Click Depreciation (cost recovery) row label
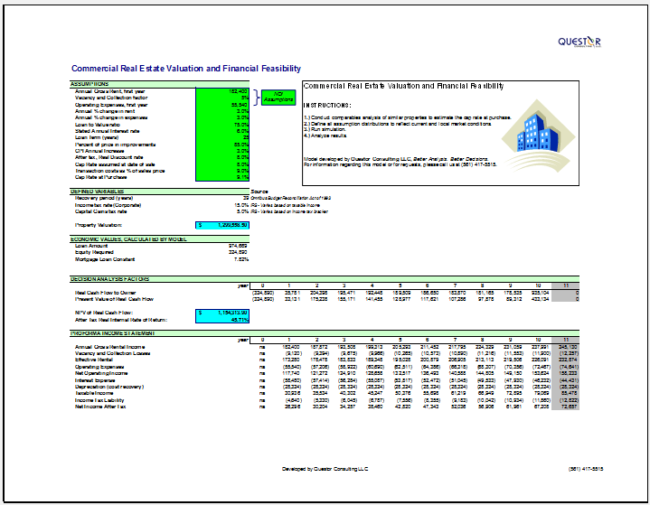The height and width of the screenshot is (505, 650). (109, 387)
